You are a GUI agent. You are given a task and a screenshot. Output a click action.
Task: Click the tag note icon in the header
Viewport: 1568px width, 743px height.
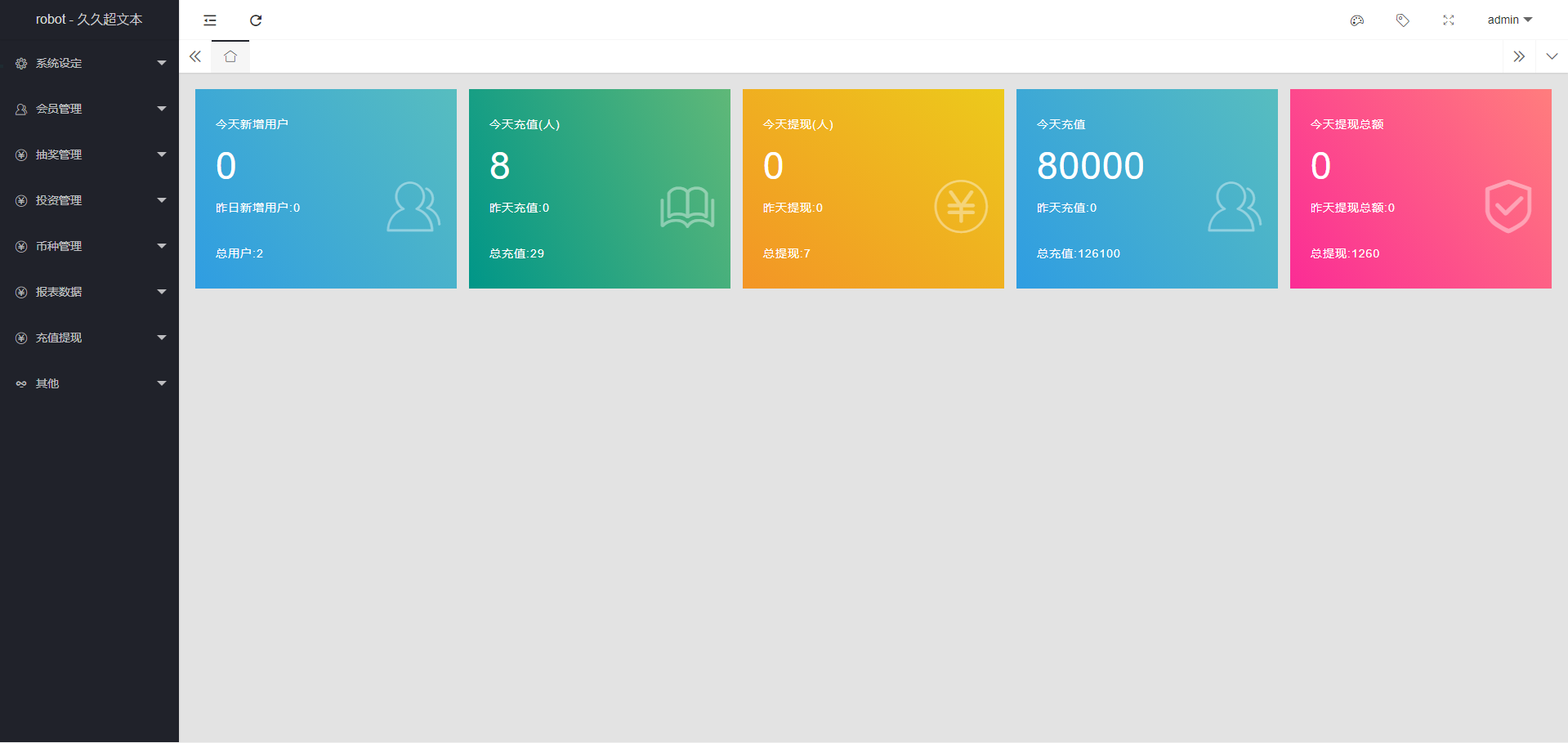(1403, 20)
